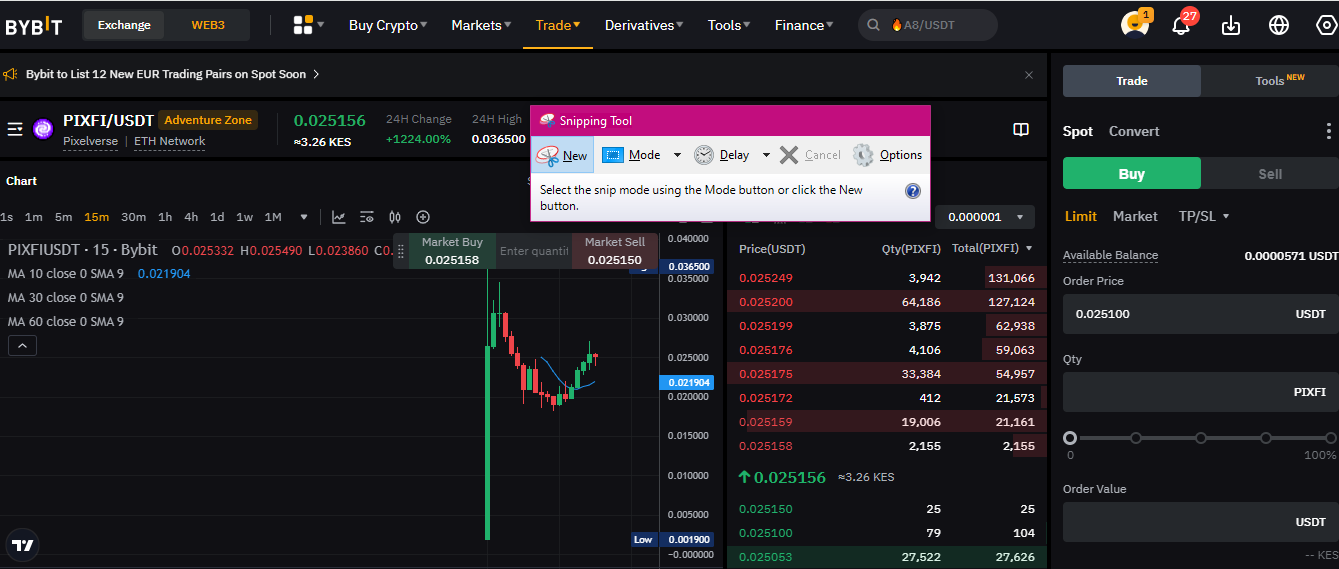Open the TradingView logo
The height and width of the screenshot is (569, 1339).
point(23,545)
